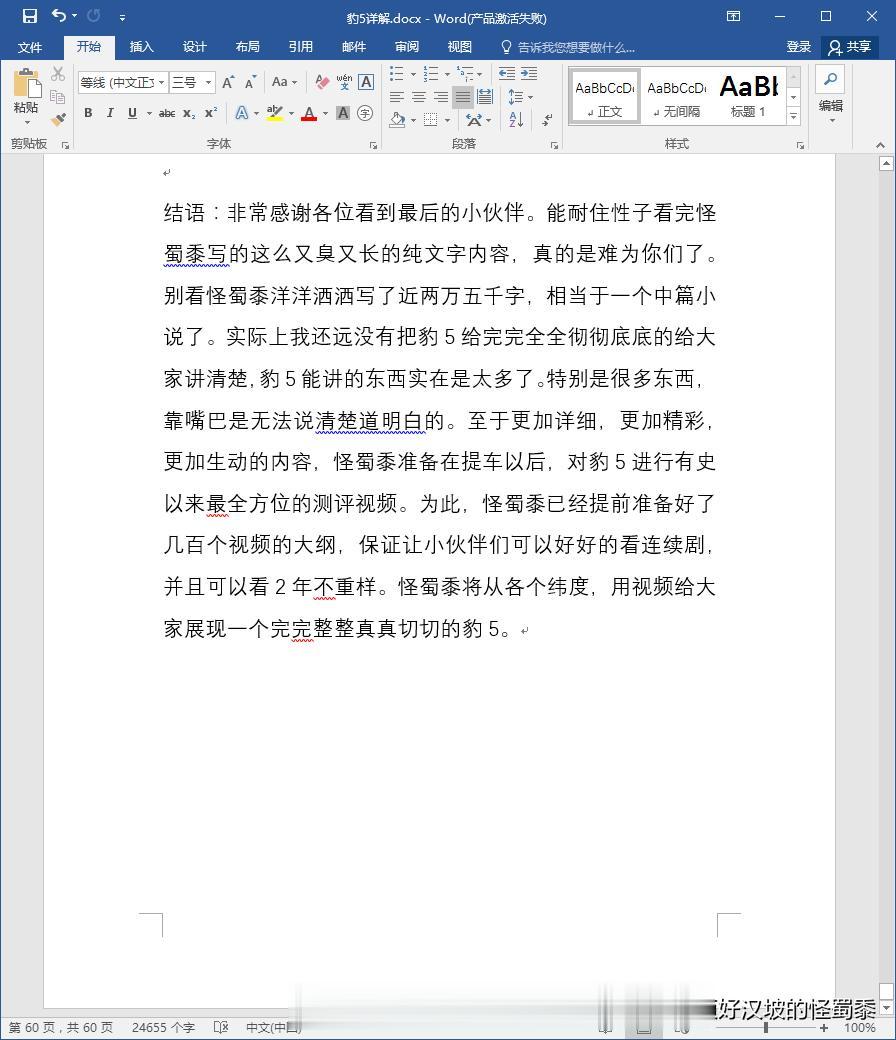
Task: Toggle strikethrough (abc) formatting
Action: pos(167,113)
